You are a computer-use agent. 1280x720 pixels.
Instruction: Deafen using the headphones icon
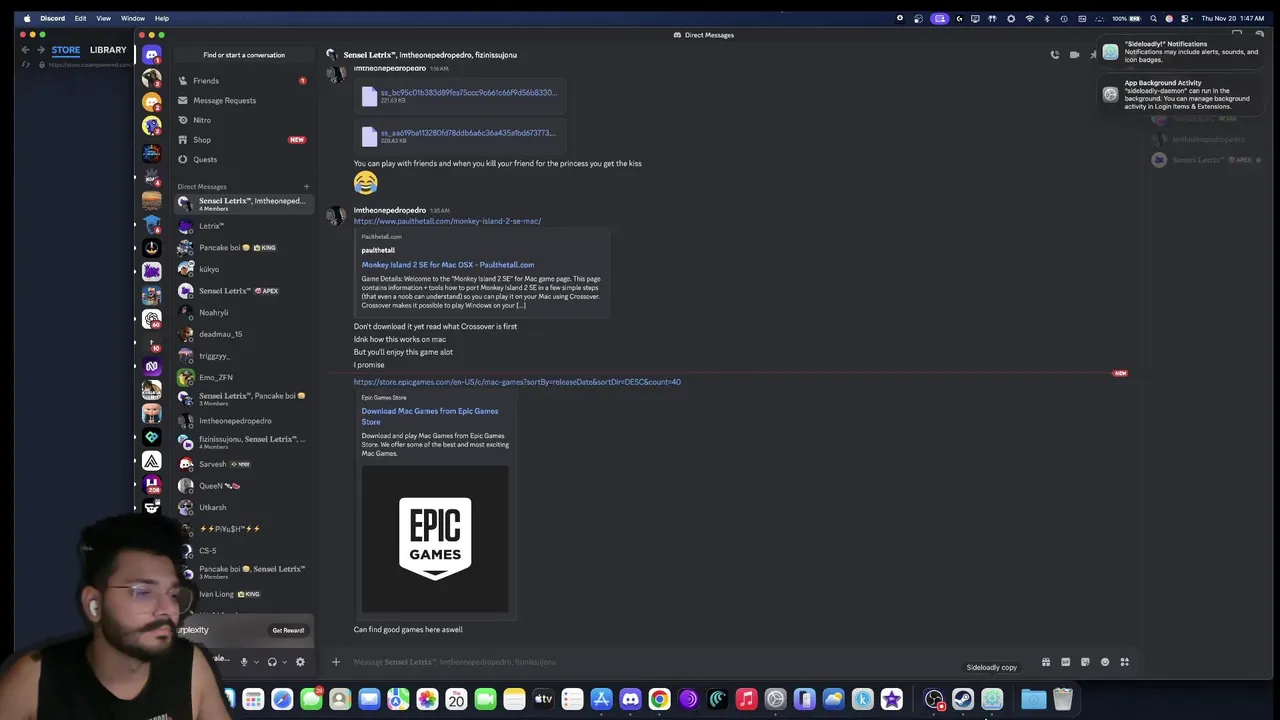[x=272, y=662]
